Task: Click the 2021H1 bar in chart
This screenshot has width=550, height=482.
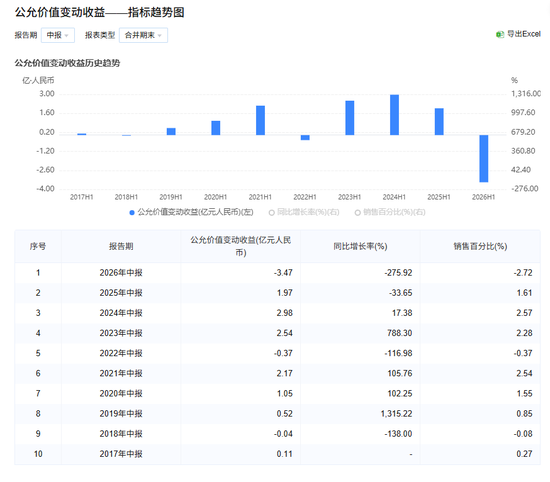Action: coord(260,120)
